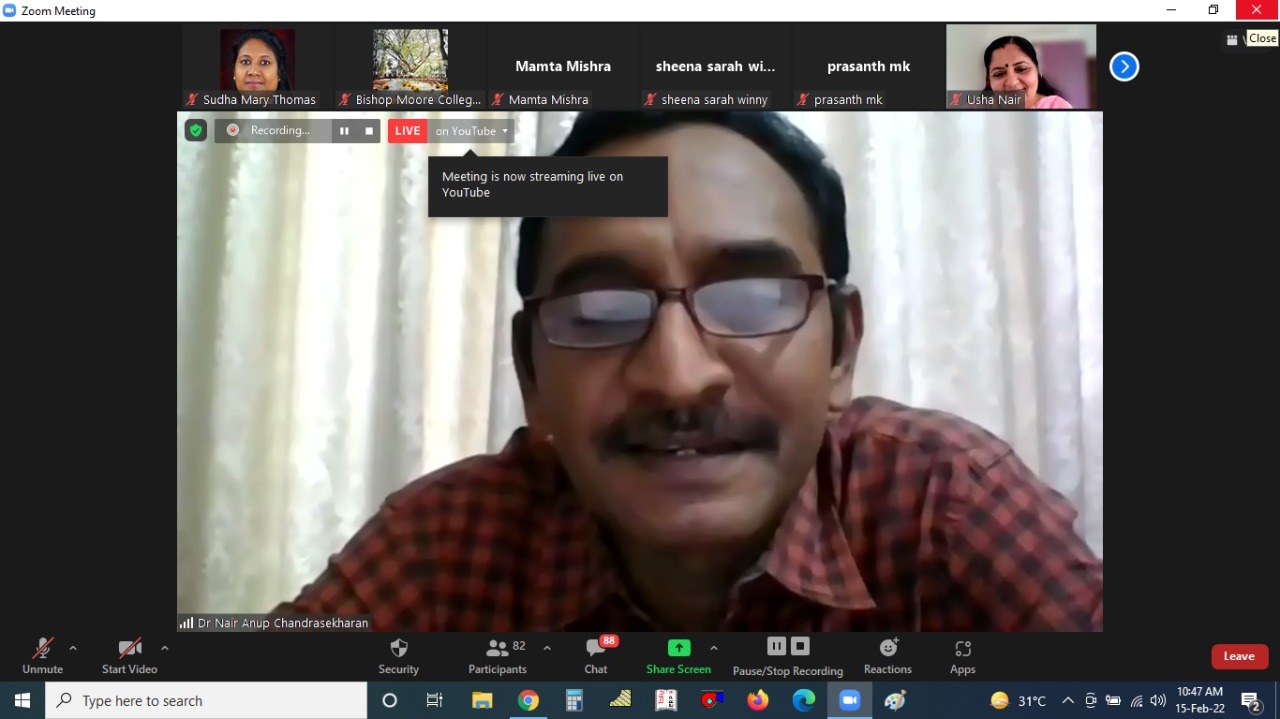Click the red Leave button
Screen dimensions: 1280x719
point(1239,656)
